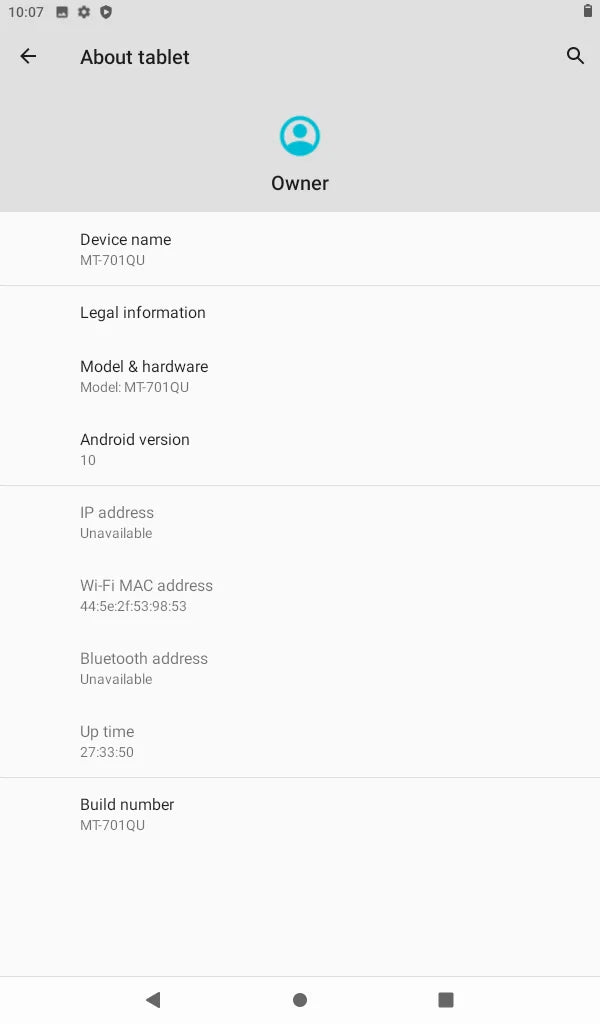This screenshot has width=600, height=1024.
Task: View Model & hardware details
Action: tap(300, 375)
